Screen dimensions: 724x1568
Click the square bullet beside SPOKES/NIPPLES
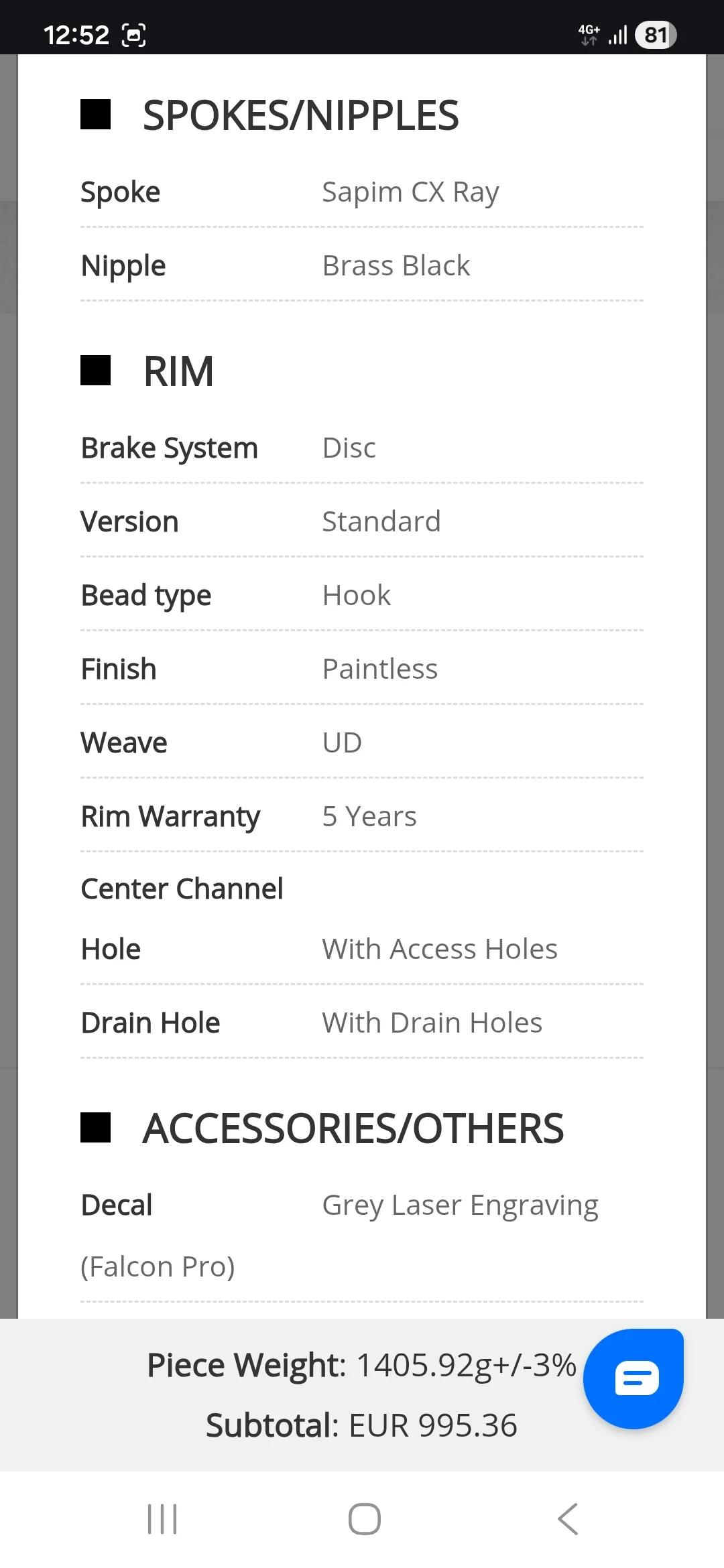(95, 115)
